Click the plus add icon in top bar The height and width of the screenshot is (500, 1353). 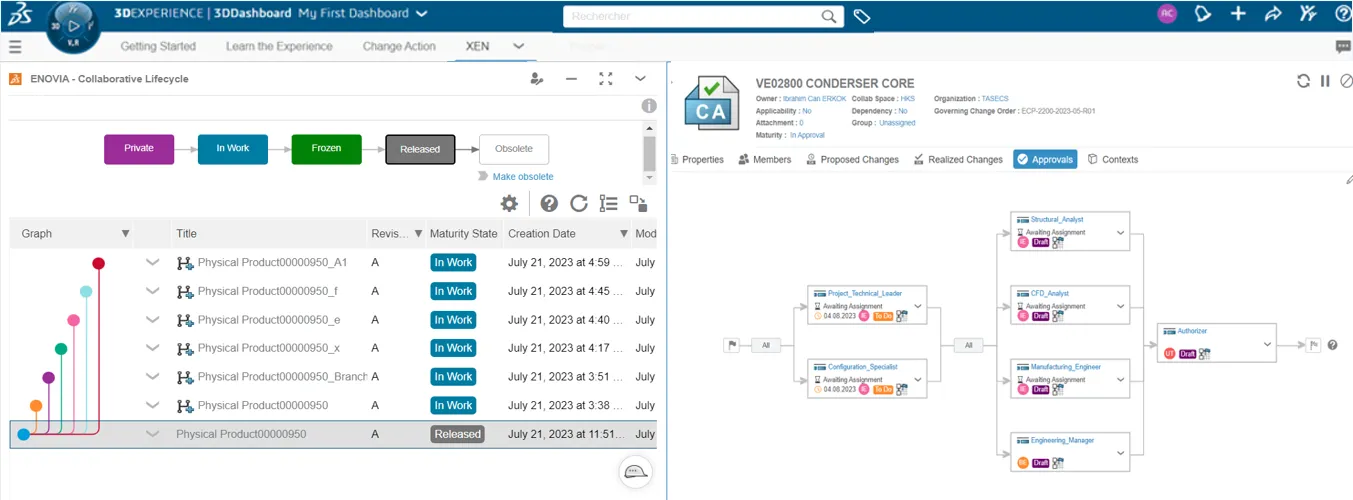click(1238, 14)
